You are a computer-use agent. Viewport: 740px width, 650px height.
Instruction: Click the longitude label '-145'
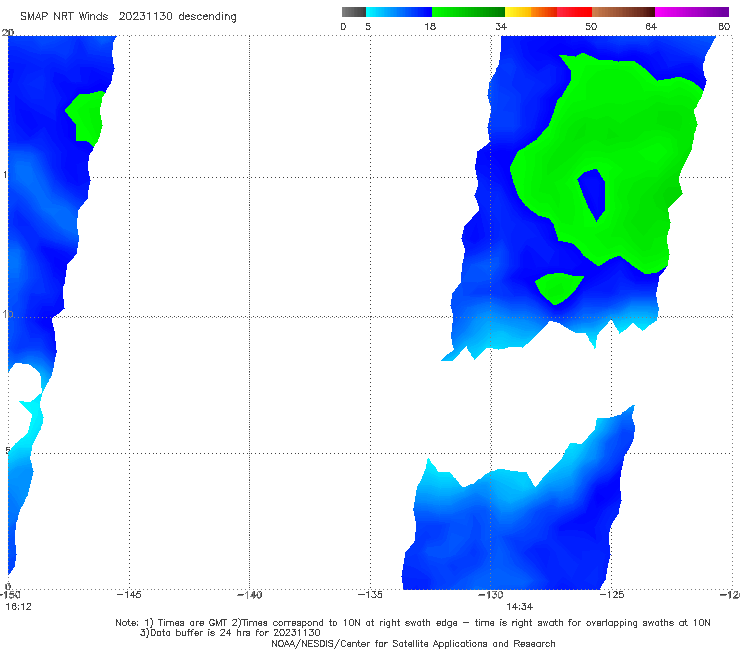click(129, 595)
